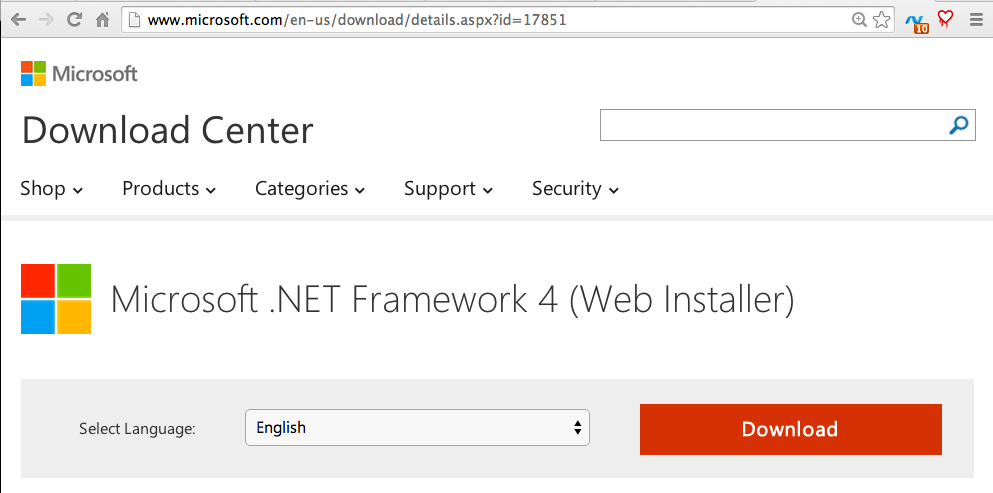This screenshot has width=993, height=493.
Task: Open the Security menu
Action: [x=575, y=189]
